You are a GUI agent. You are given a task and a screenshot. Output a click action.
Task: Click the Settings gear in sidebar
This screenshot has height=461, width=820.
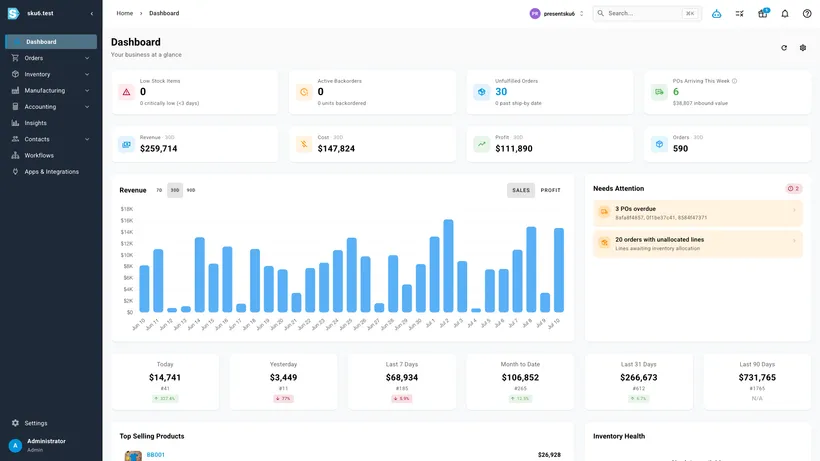pos(15,423)
